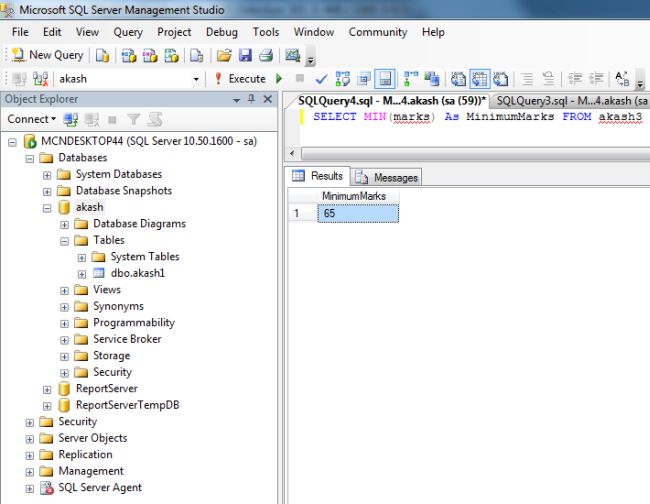Select Results to Grid icon

pyautogui.click(x=480, y=79)
